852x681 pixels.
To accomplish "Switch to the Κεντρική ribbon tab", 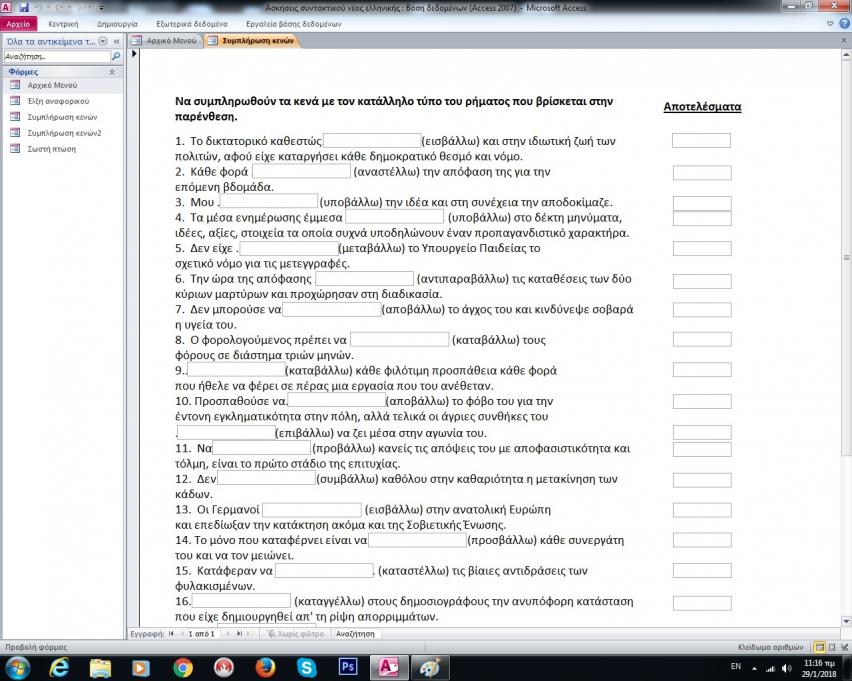I will (x=63, y=24).
